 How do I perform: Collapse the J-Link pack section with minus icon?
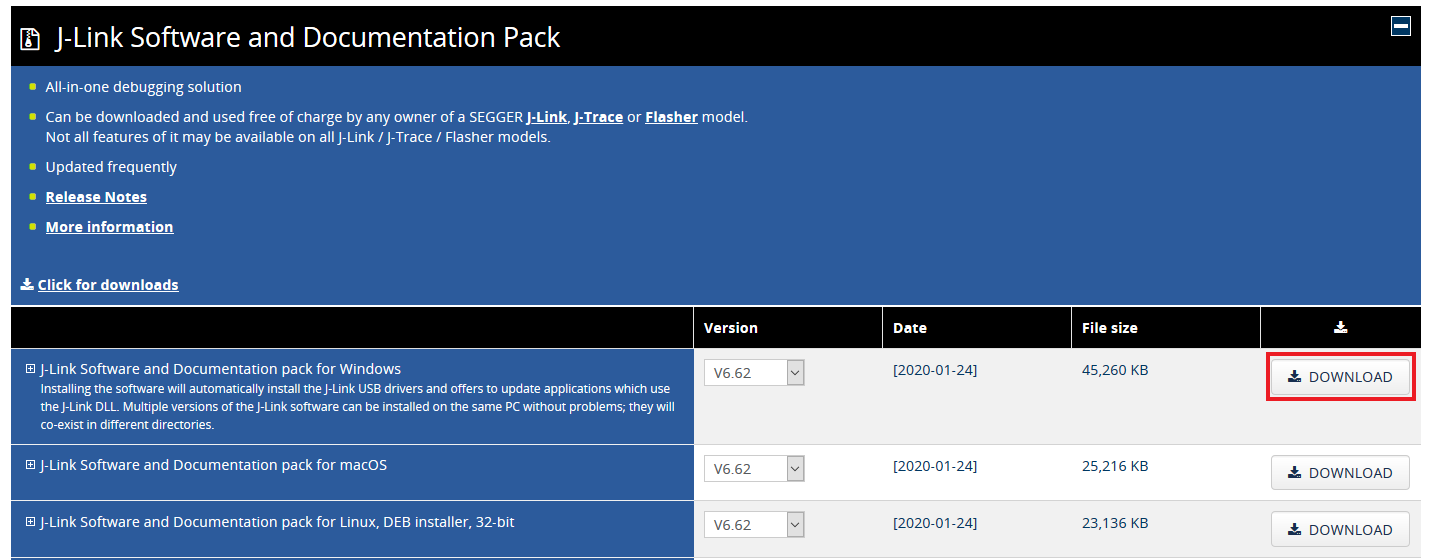pos(1400,26)
